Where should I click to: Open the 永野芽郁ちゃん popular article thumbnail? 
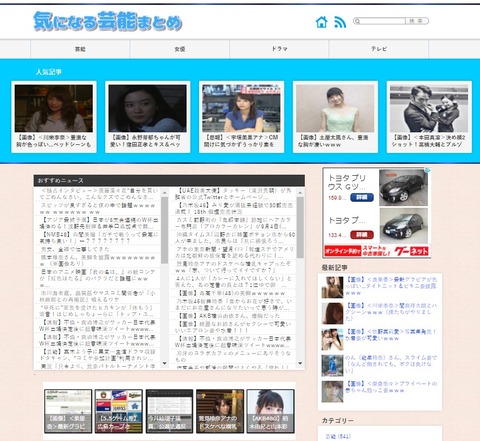click(x=148, y=108)
